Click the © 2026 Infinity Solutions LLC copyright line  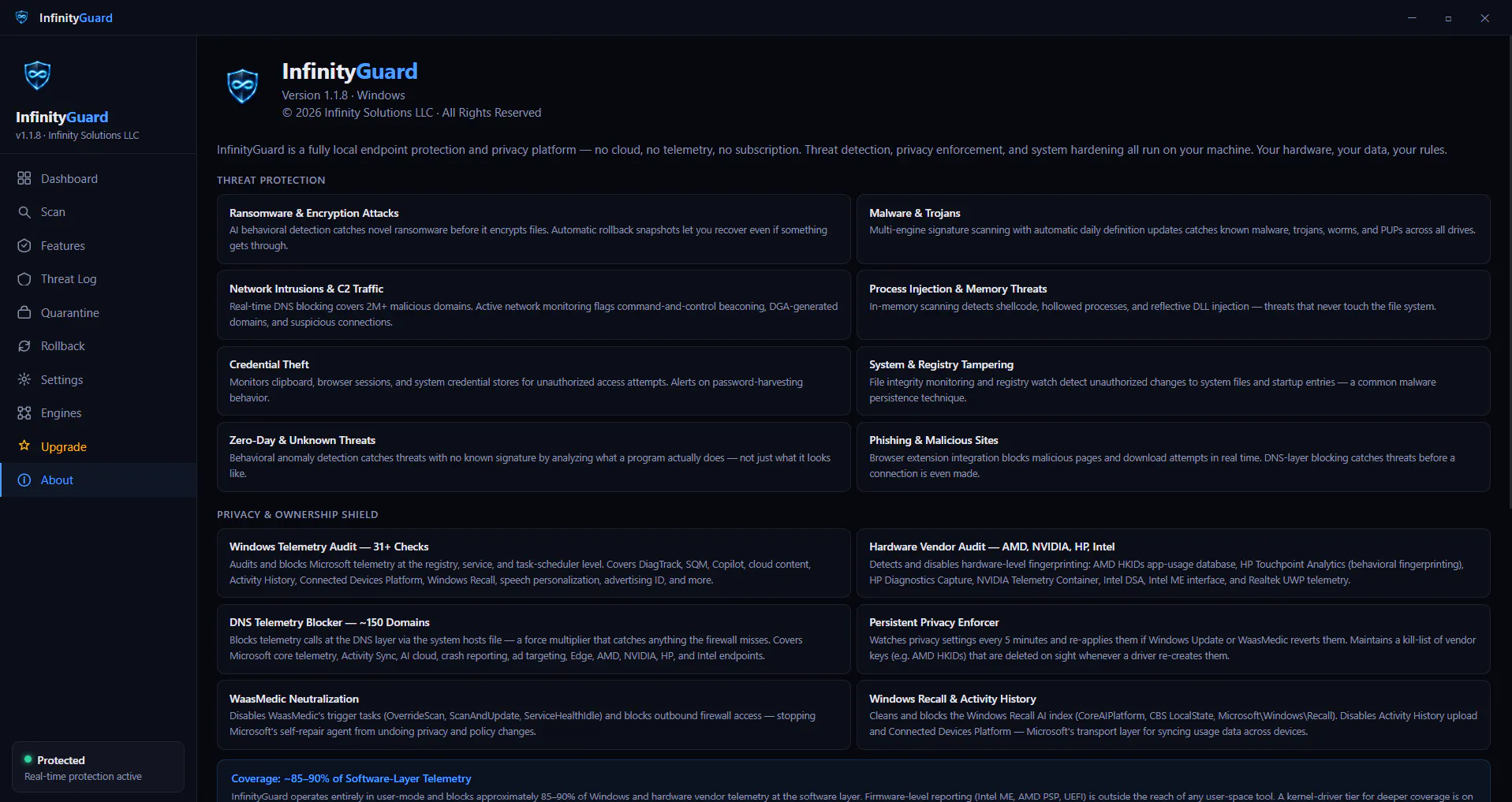pyautogui.click(x=412, y=113)
